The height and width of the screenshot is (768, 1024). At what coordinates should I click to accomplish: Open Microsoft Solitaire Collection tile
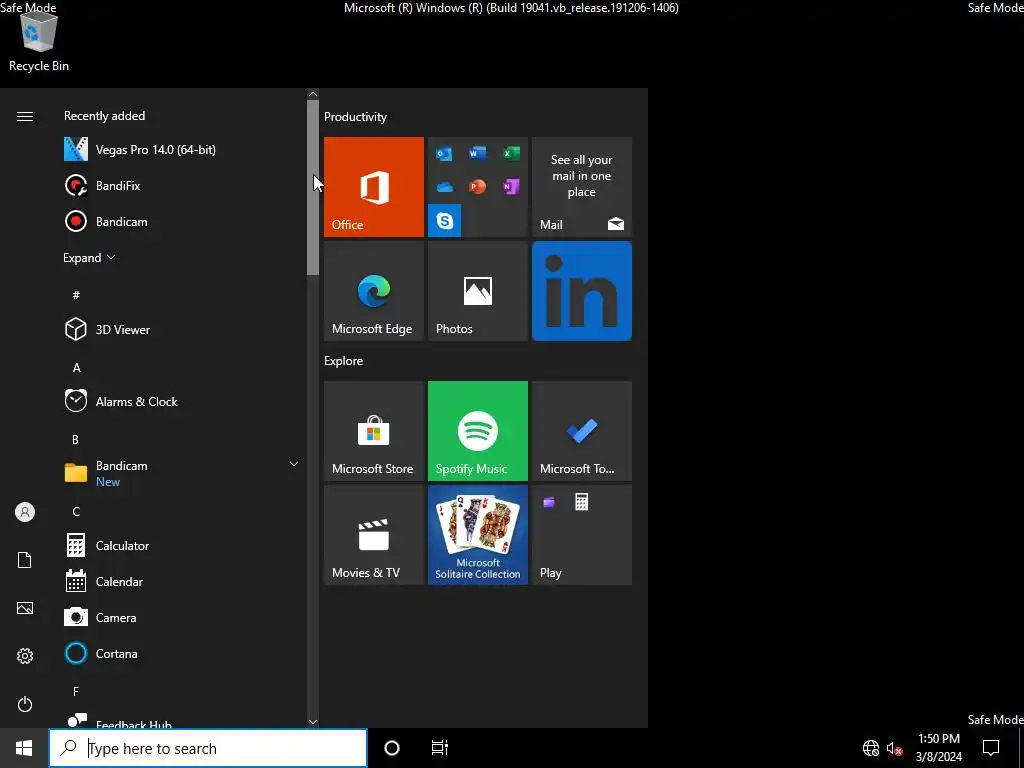[x=477, y=535]
